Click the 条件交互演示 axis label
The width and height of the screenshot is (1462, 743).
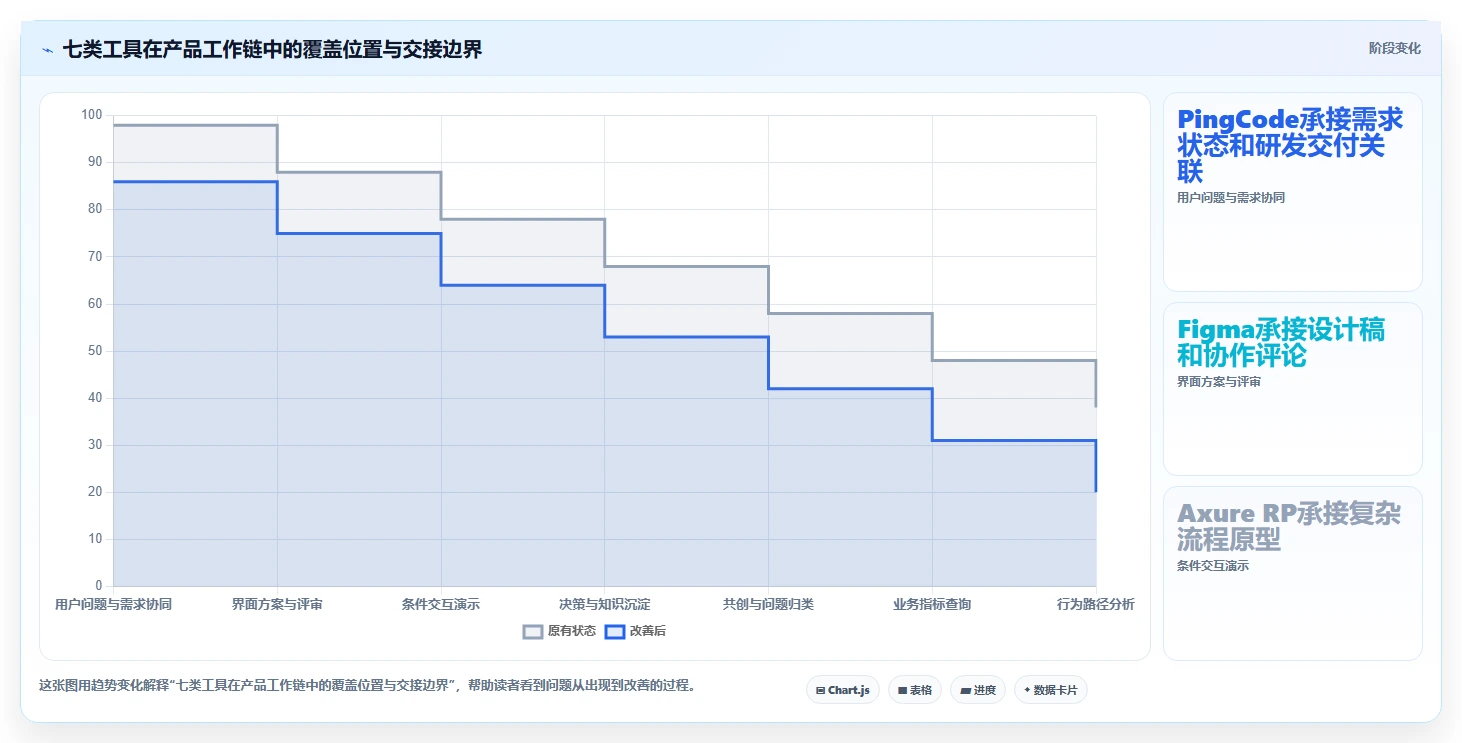tap(441, 604)
